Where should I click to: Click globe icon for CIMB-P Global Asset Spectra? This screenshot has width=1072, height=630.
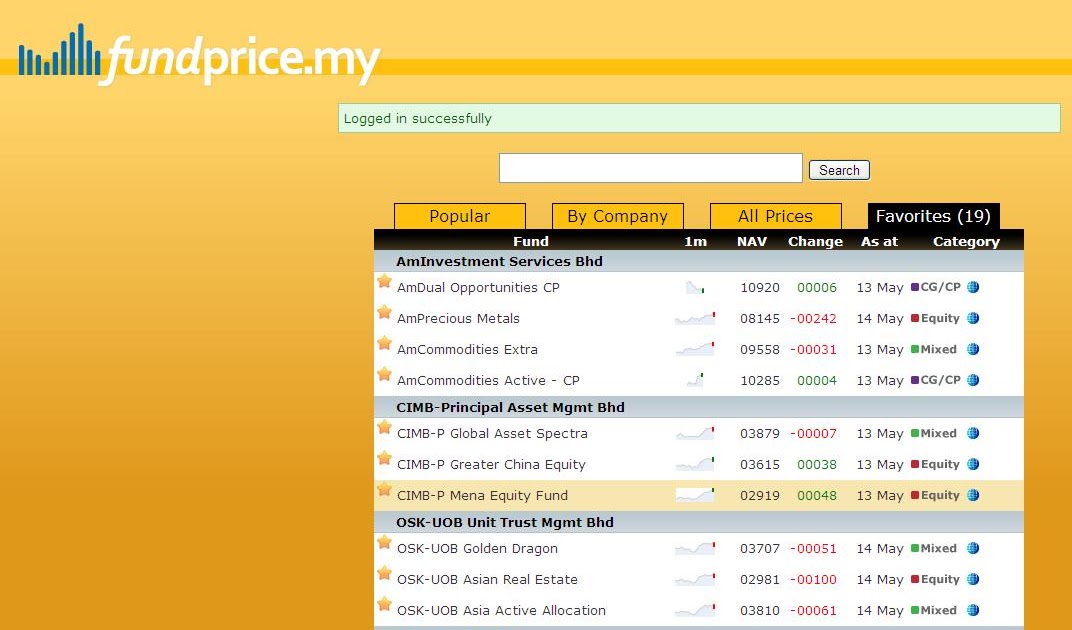(973, 433)
